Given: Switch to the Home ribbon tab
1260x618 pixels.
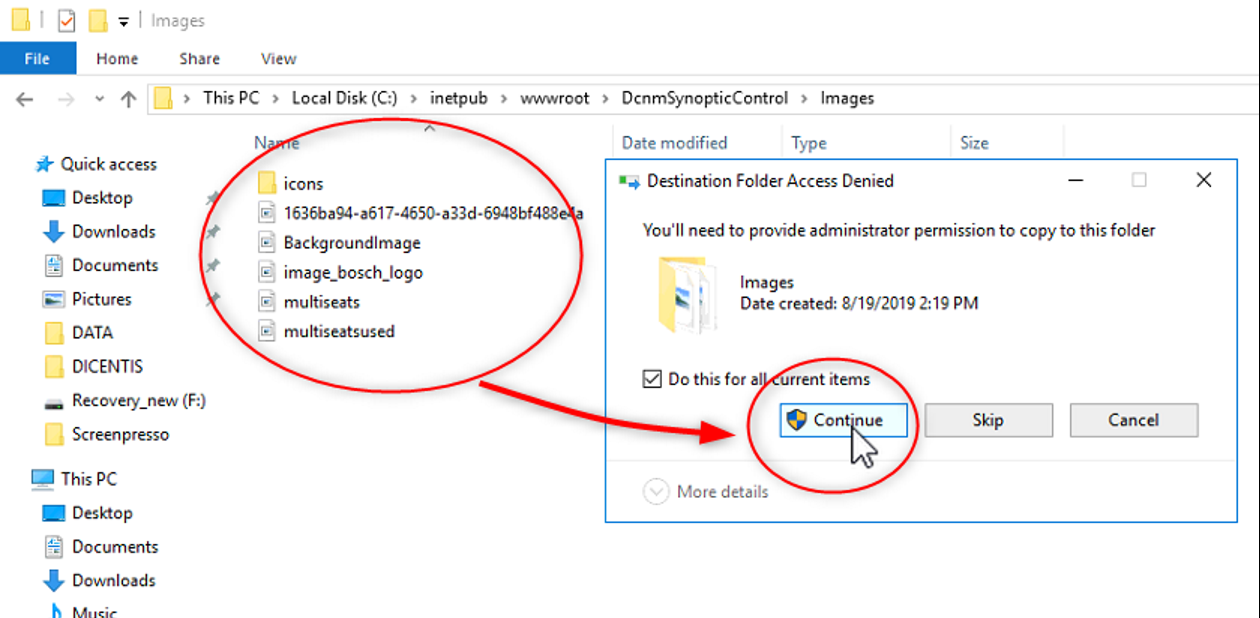Looking at the screenshot, I should click(117, 59).
